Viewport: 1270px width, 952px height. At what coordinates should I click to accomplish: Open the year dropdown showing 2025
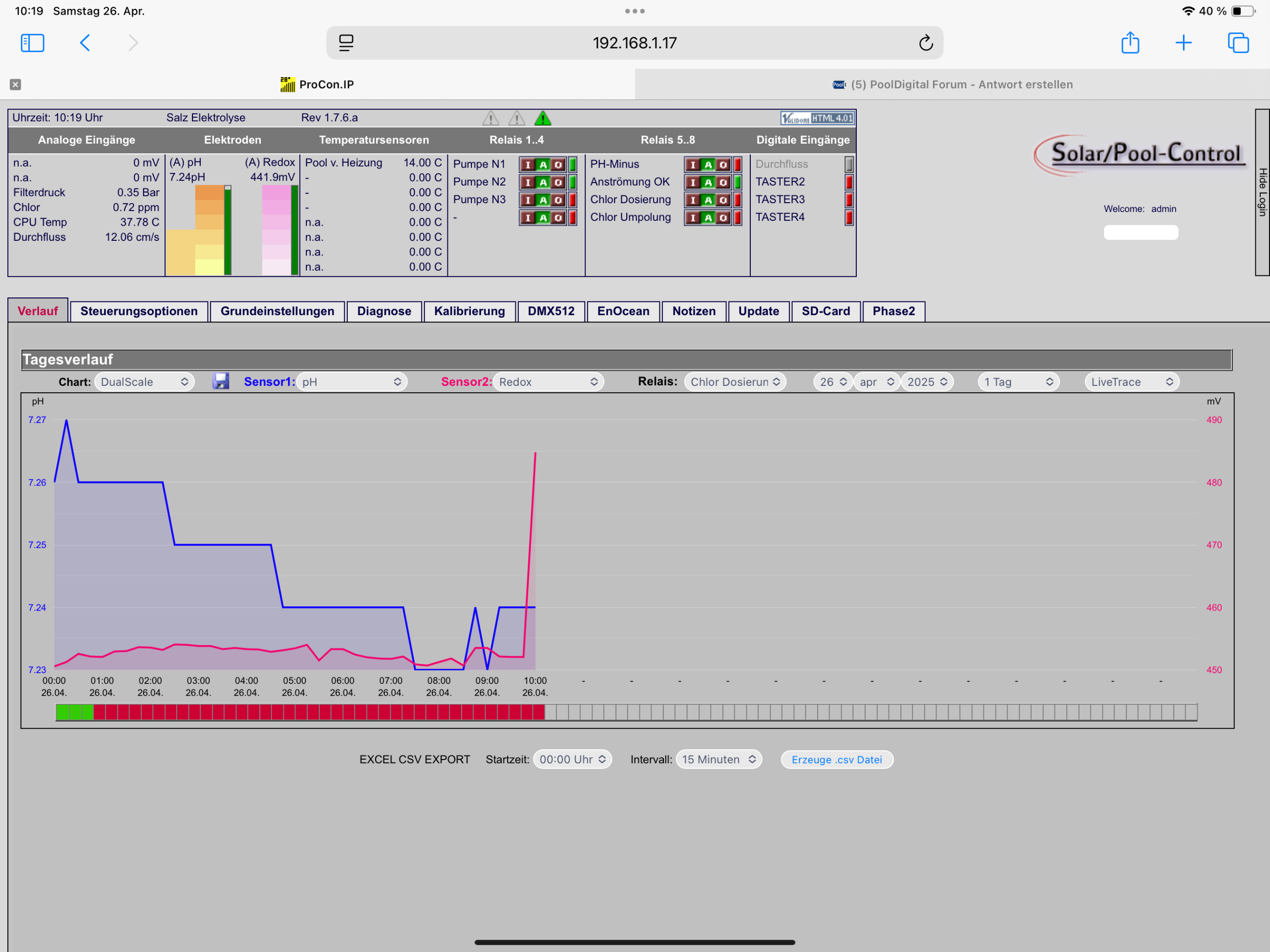927,382
